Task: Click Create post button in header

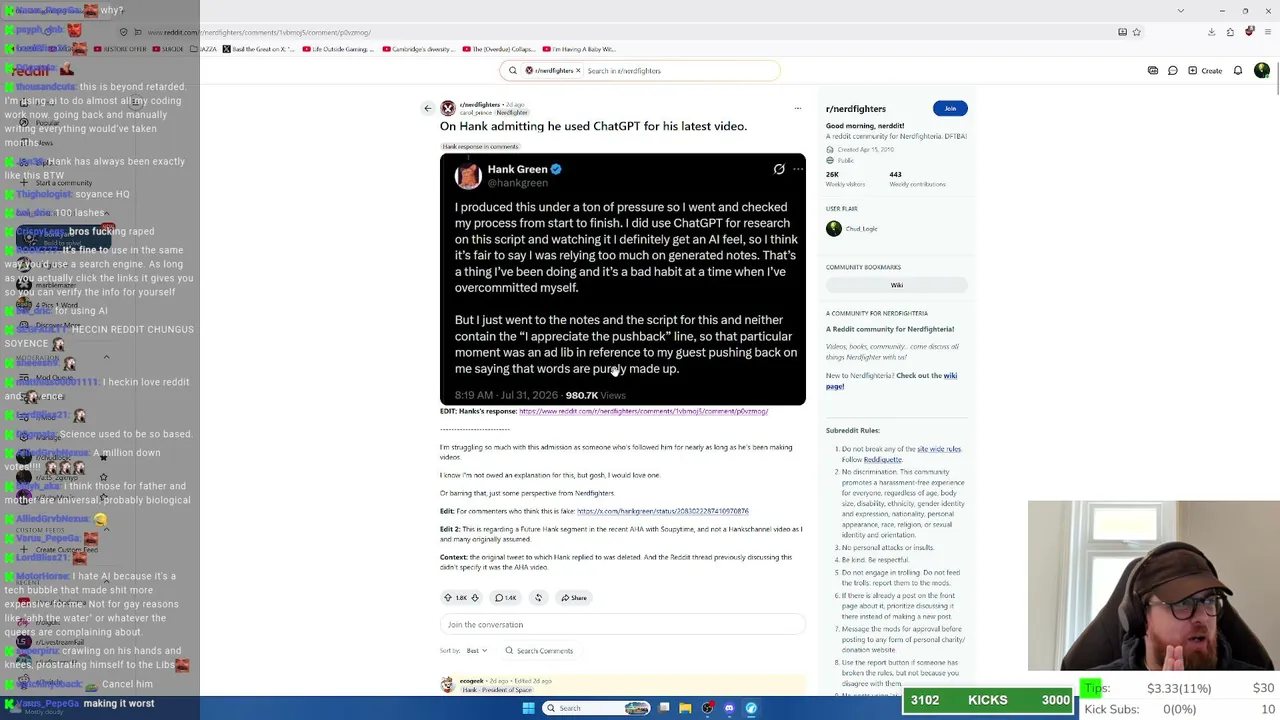Action: (1206, 71)
